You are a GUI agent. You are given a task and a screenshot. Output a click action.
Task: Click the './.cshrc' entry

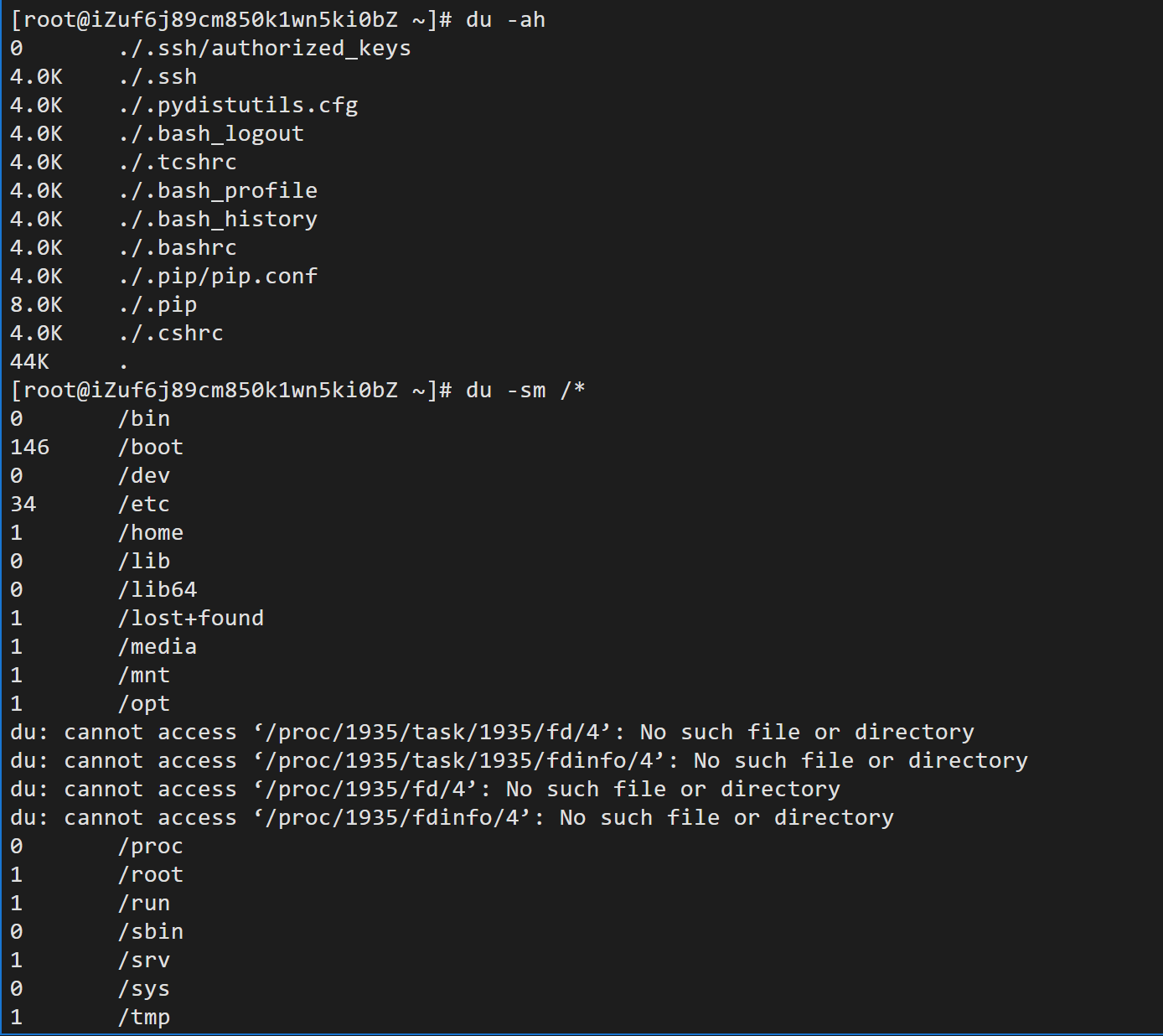coord(170,334)
